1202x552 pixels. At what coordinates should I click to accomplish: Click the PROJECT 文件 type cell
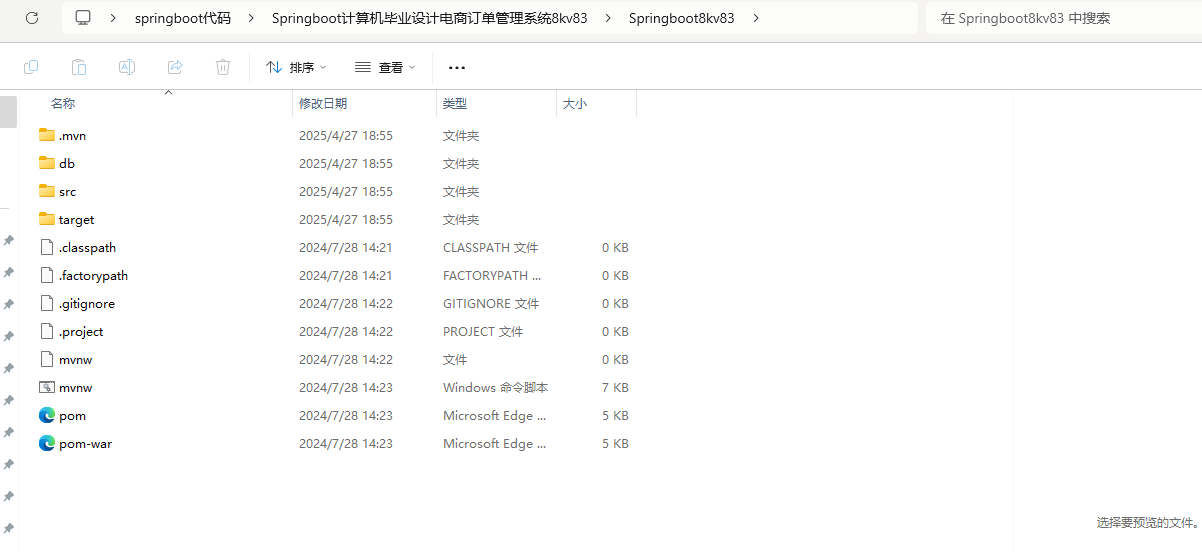coord(483,331)
